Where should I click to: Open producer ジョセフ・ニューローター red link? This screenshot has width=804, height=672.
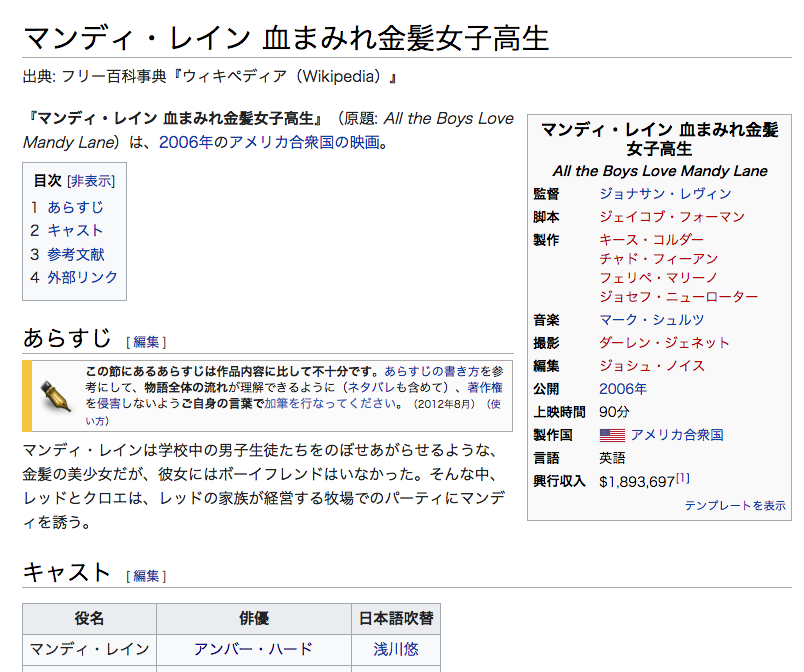click(678, 297)
